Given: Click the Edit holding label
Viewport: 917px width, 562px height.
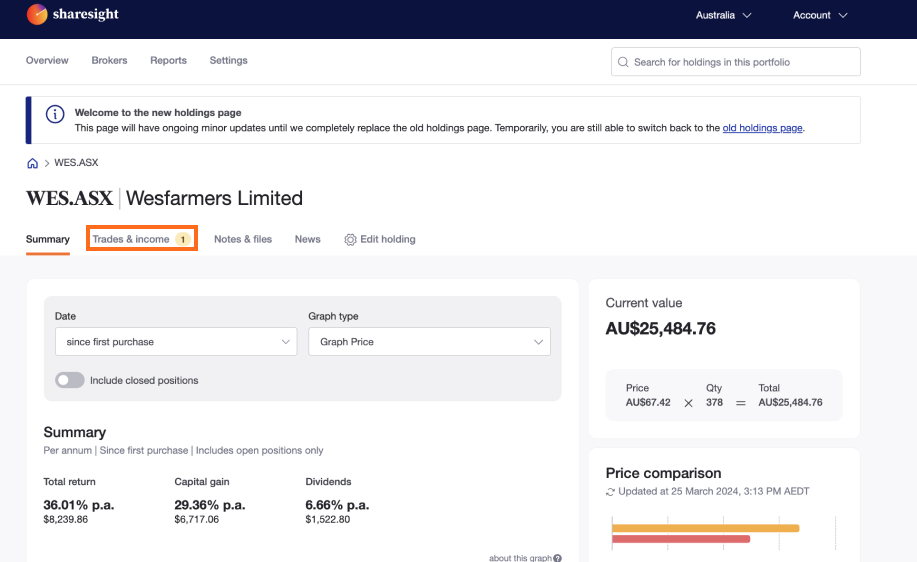Looking at the screenshot, I should [388, 239].
